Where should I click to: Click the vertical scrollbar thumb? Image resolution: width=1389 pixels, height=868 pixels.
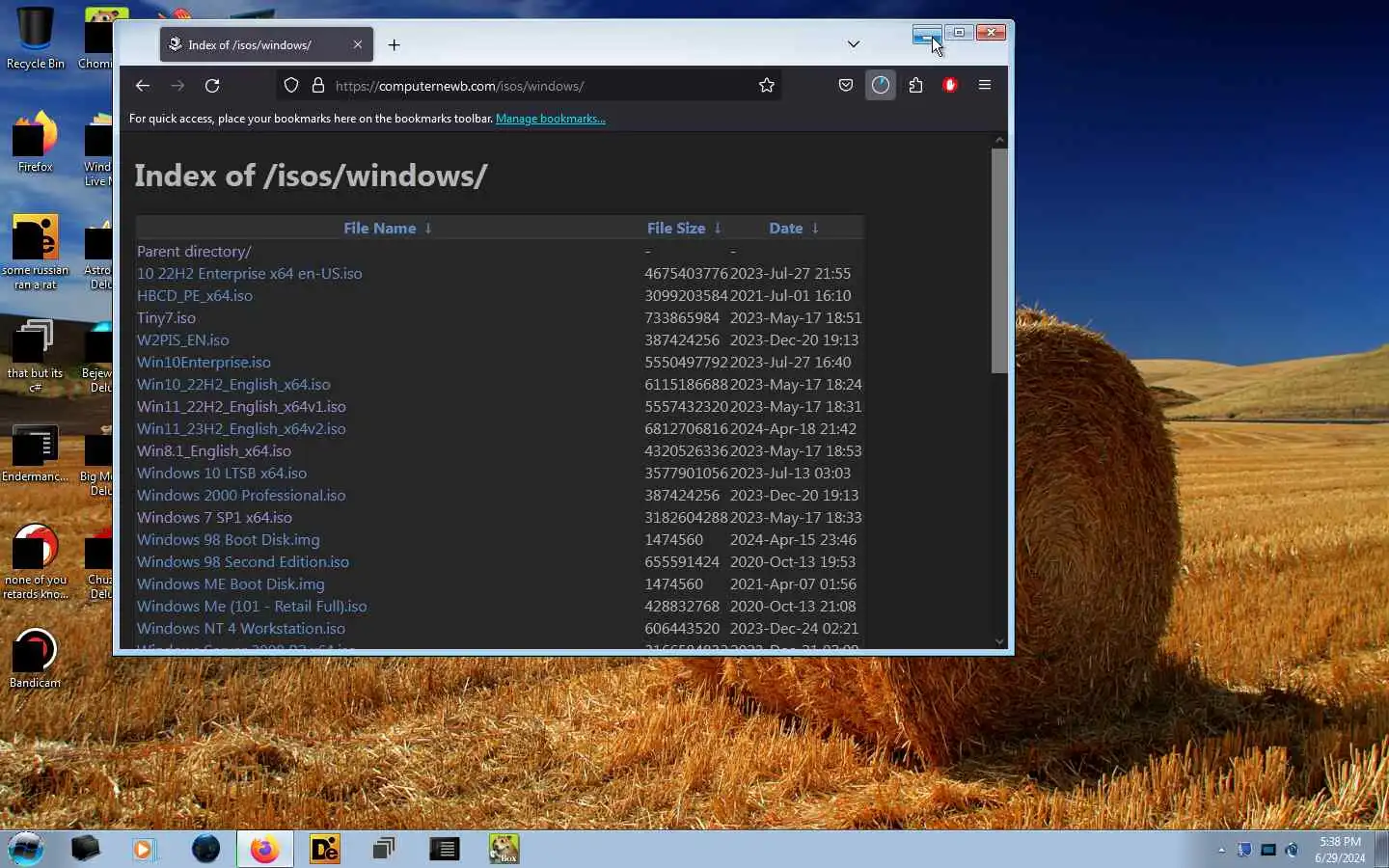click(999, 260)
